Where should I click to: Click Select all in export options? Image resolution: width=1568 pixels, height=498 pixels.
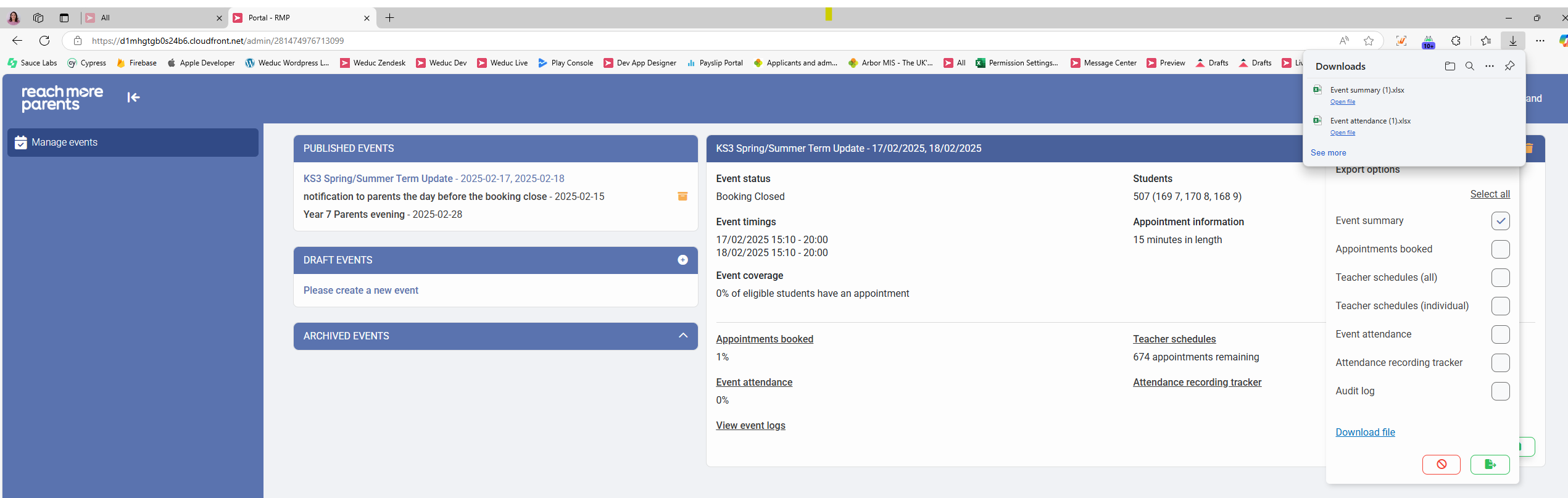click(x=1490, y=194)
